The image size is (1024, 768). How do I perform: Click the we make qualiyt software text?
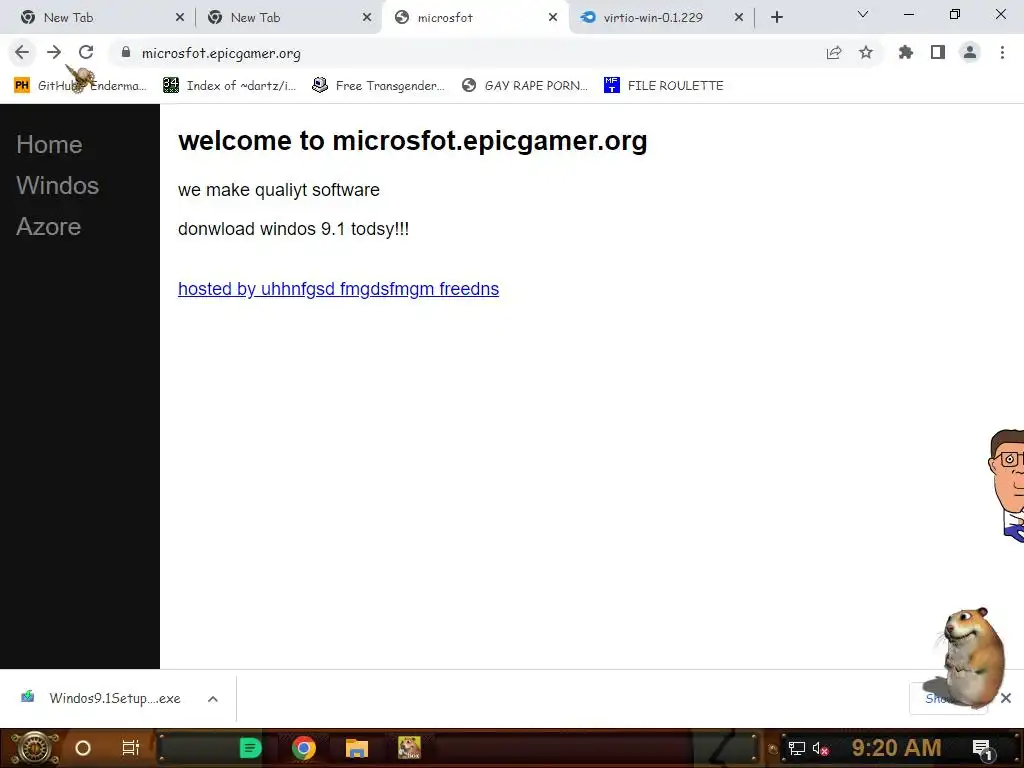(x=279, y=190)
